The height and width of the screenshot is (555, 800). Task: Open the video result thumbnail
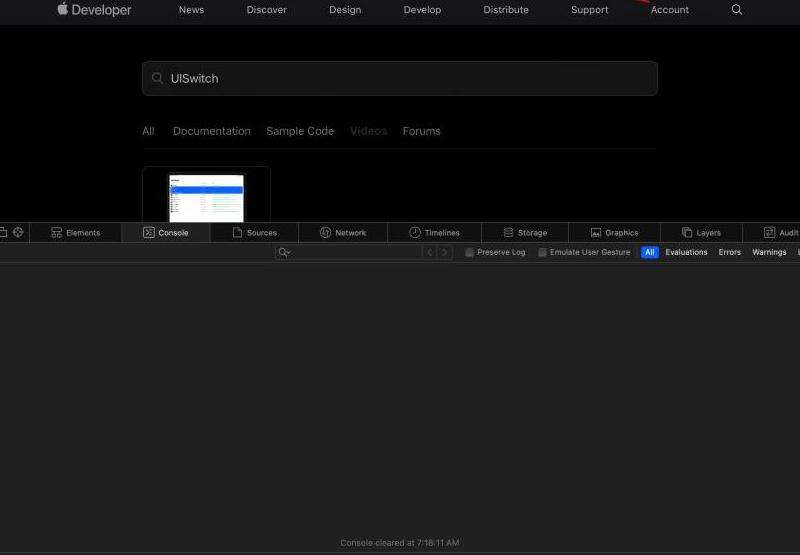[206, 197]
